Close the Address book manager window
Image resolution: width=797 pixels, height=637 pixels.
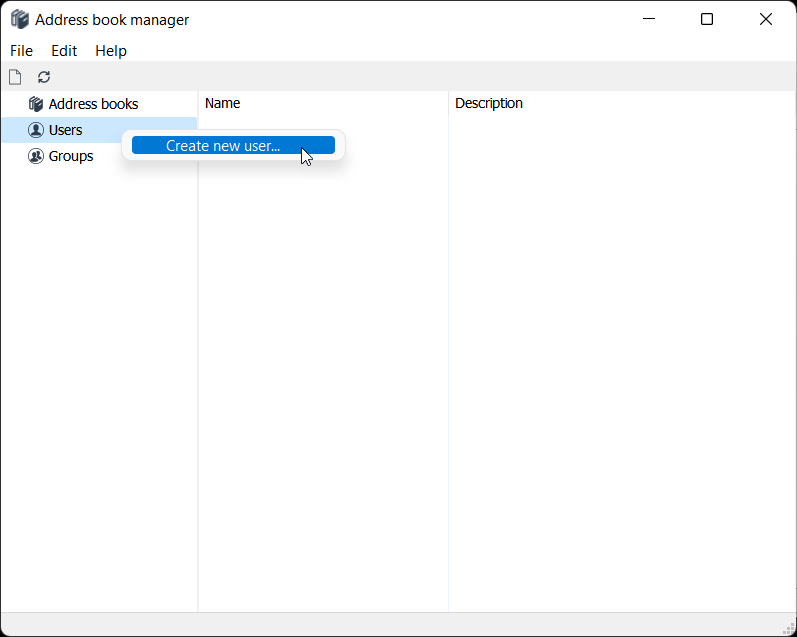pyautogui.click(x=766, y=19)
